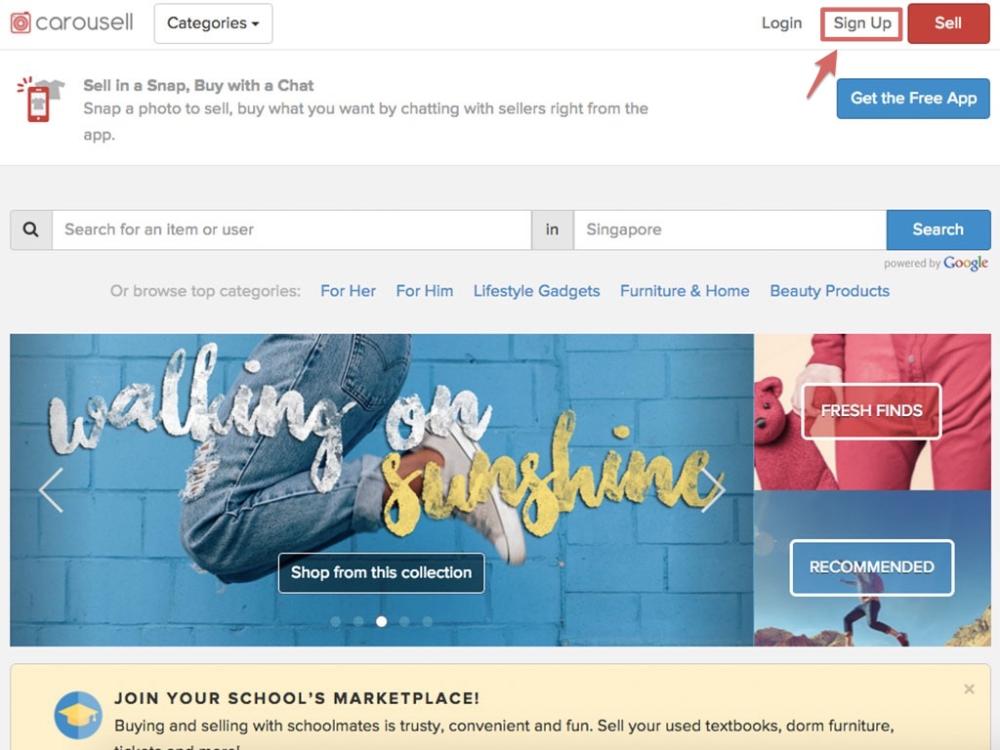Browse the Lifestyle Gadgets category
Screen dimensions: 1000x750
coord(536,291)
